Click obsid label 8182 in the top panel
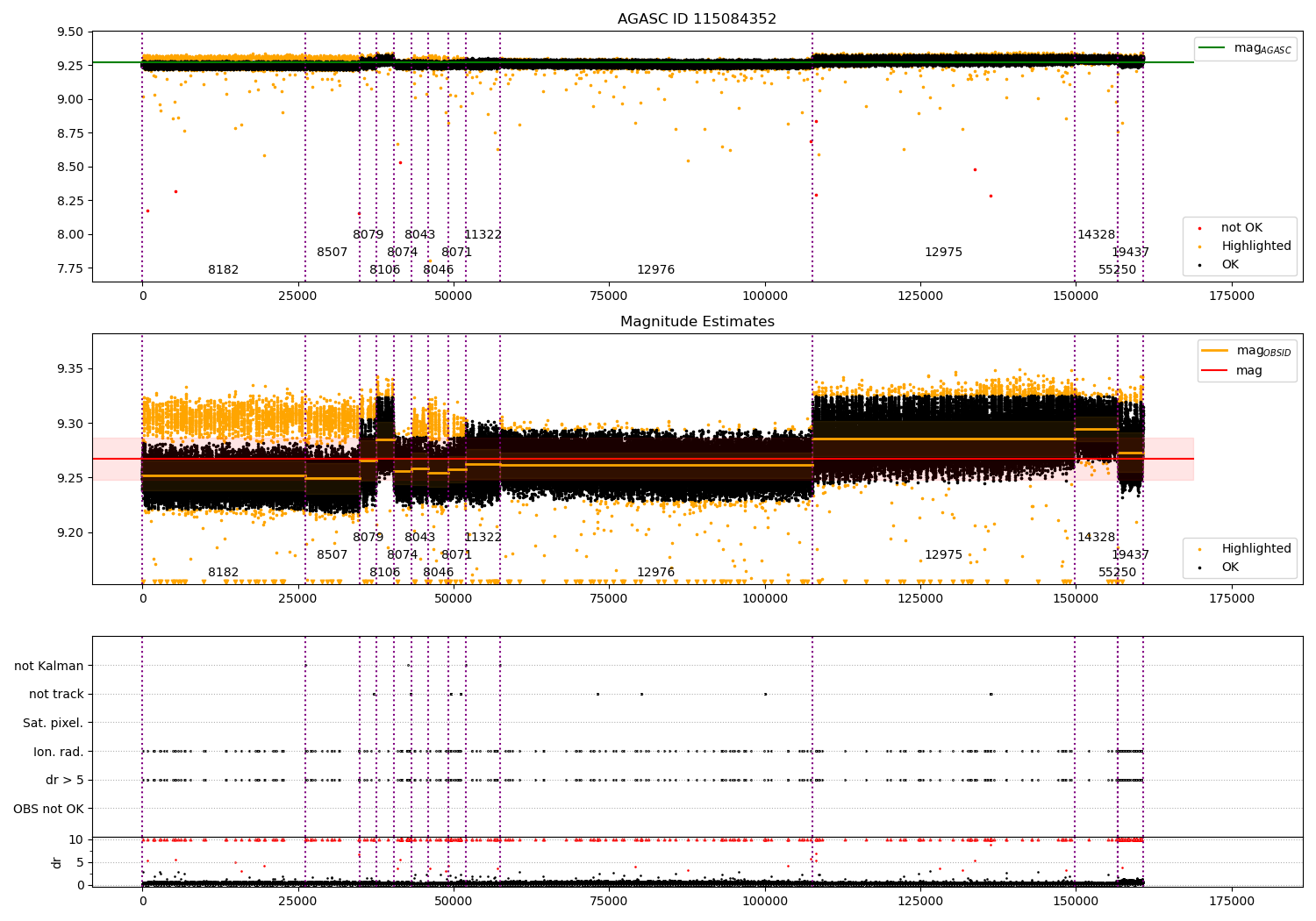This screenshot has height=921, width=1316. pos(223,270)
